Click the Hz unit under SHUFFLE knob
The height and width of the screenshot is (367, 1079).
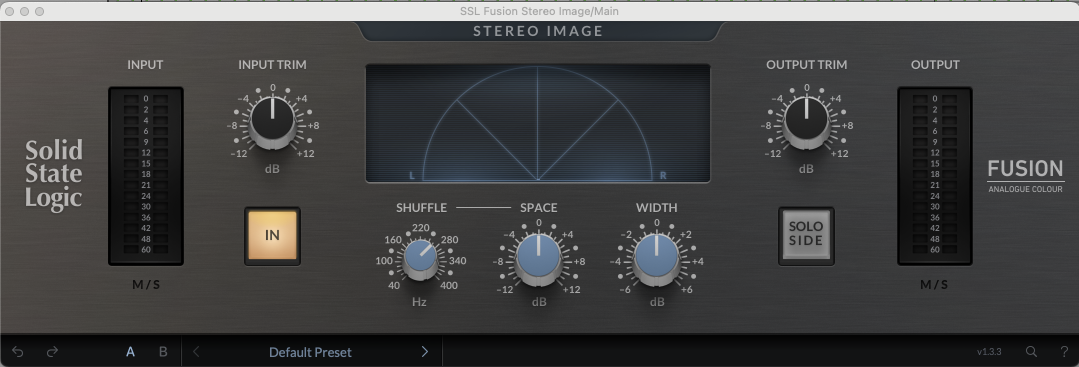coord(419,302)
